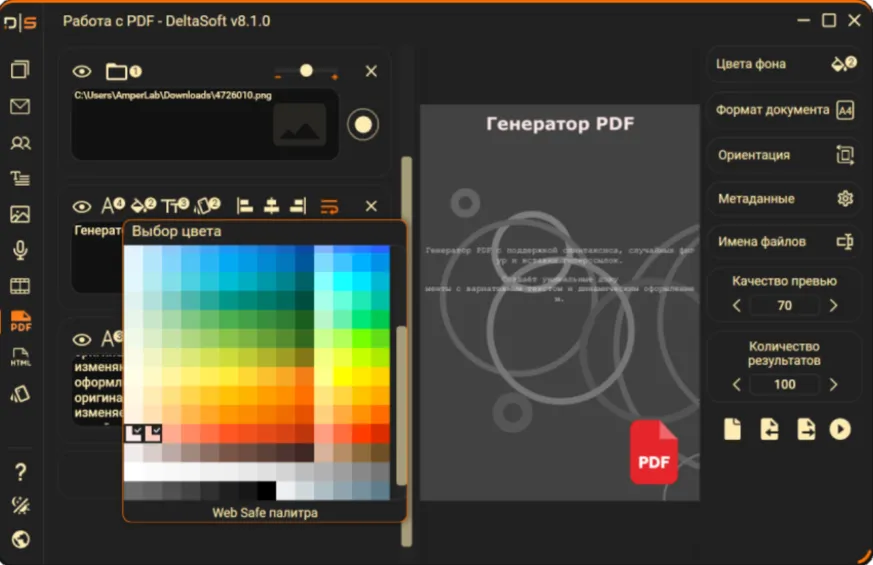Decrease preview quality with left arrow

point(737,306)
